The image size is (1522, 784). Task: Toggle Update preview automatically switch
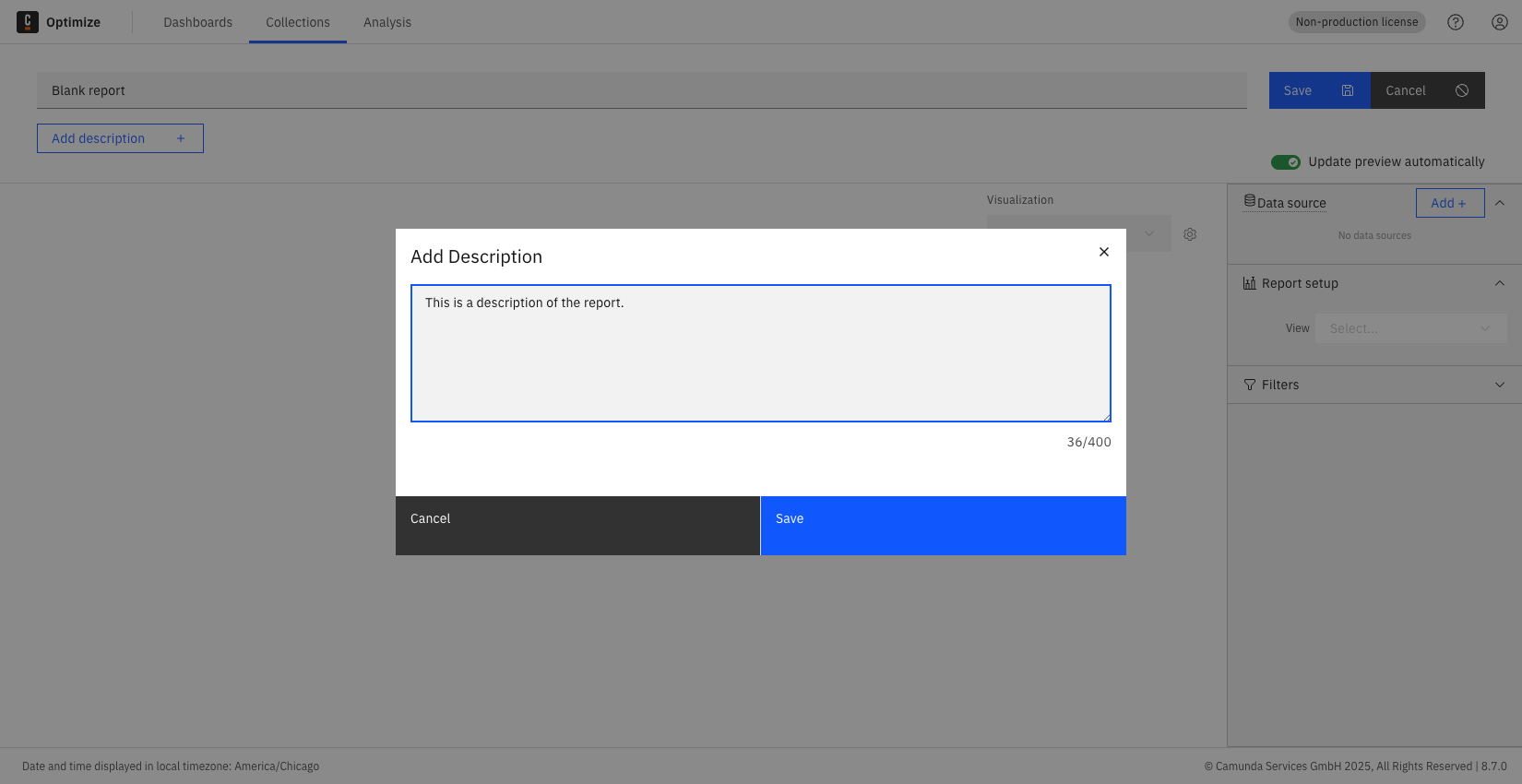(1285, 162)
